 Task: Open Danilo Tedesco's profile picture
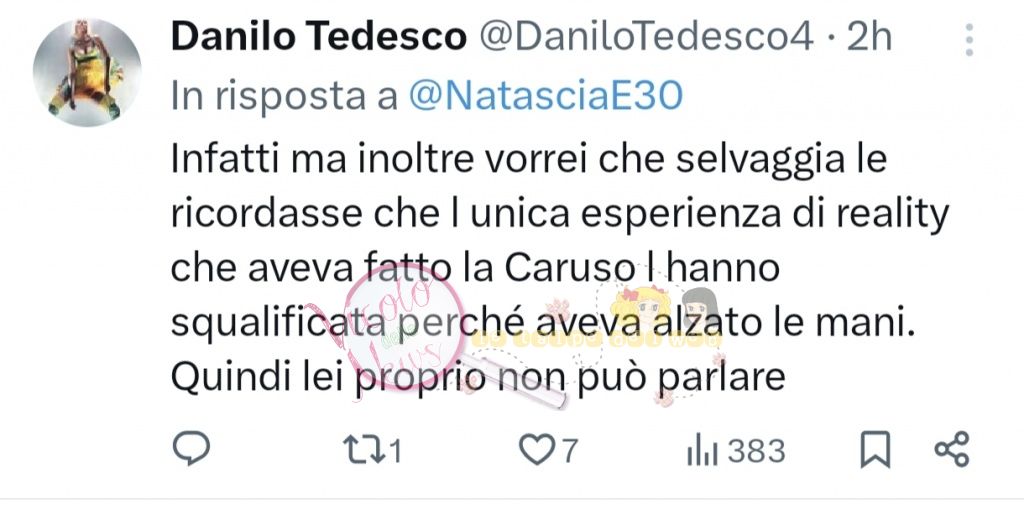click(x=87, y=72)
